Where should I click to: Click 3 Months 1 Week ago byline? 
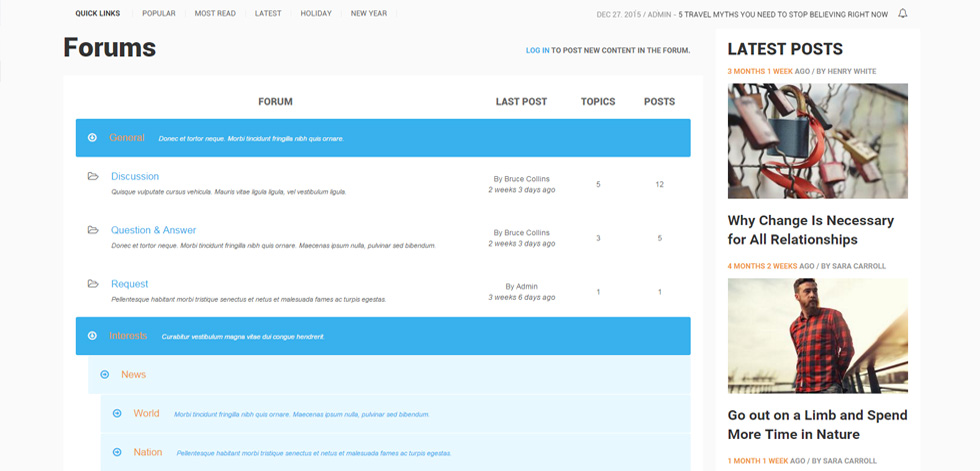point(802,71)
